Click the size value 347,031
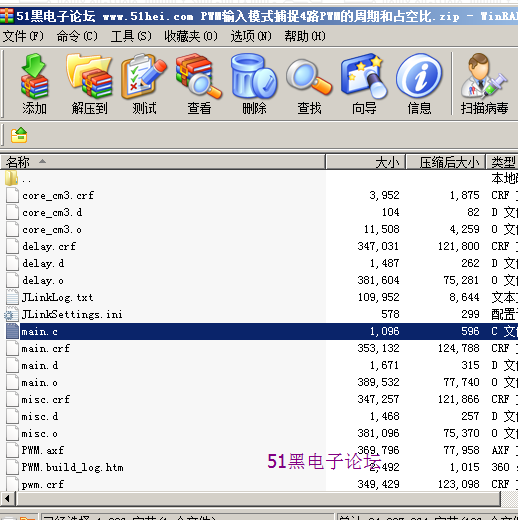The width and height of the screenshot is (518, 520). (378, 246)
